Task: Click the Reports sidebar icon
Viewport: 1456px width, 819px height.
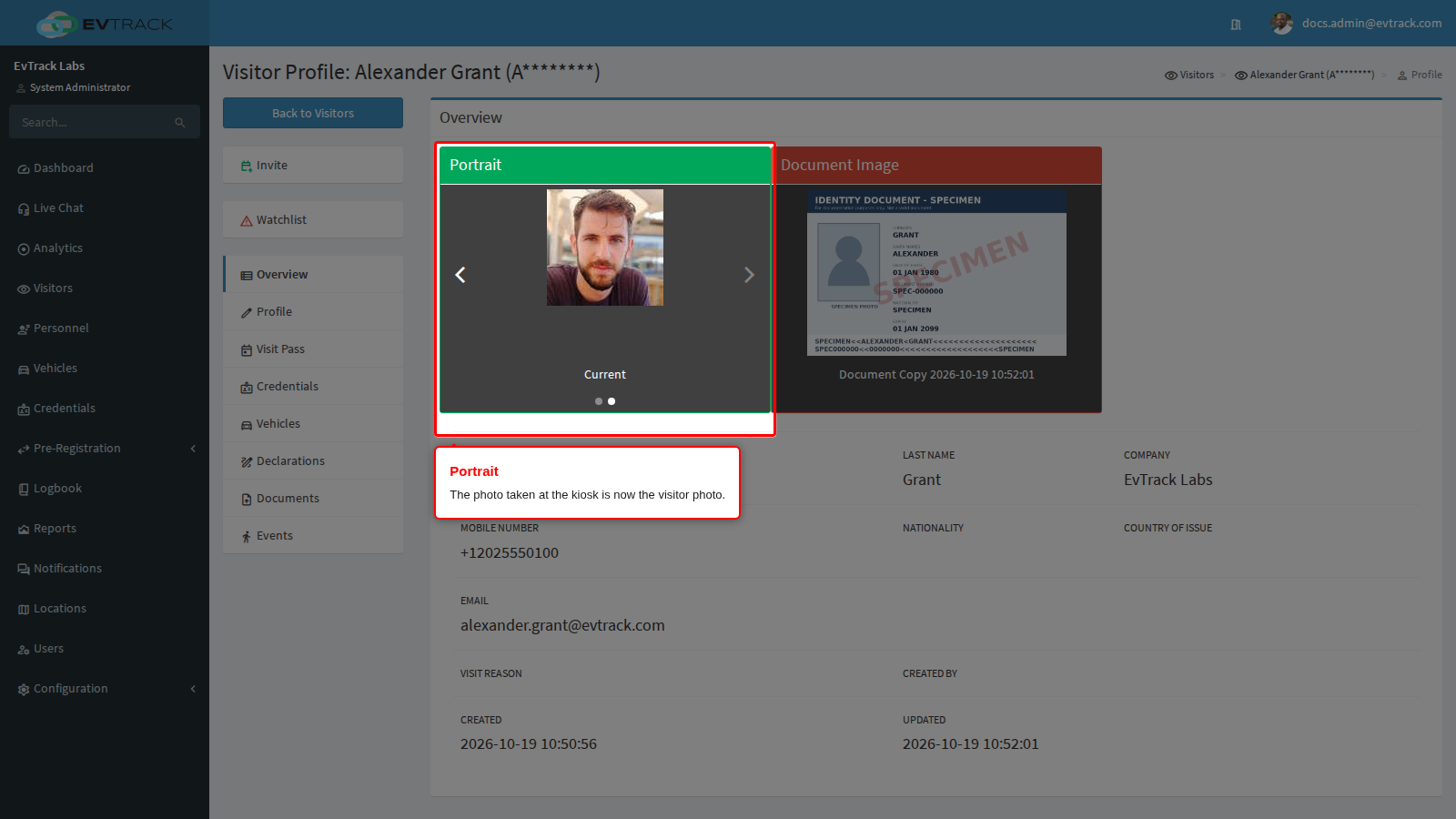Action: click(24, 530)
